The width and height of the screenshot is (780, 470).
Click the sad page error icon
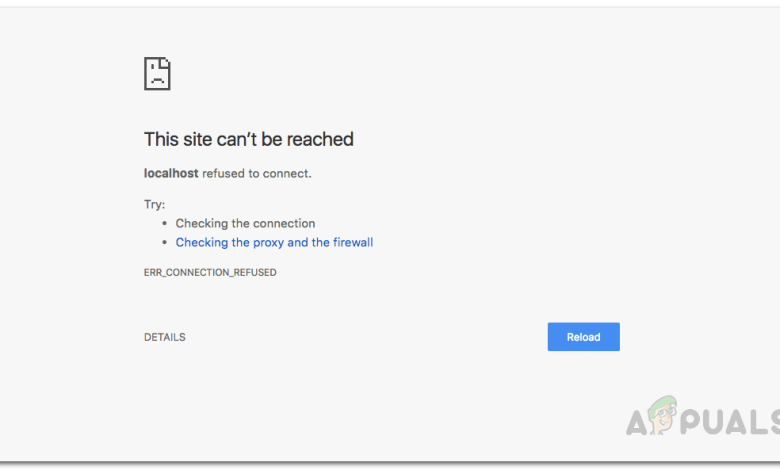tap(157, 73)
